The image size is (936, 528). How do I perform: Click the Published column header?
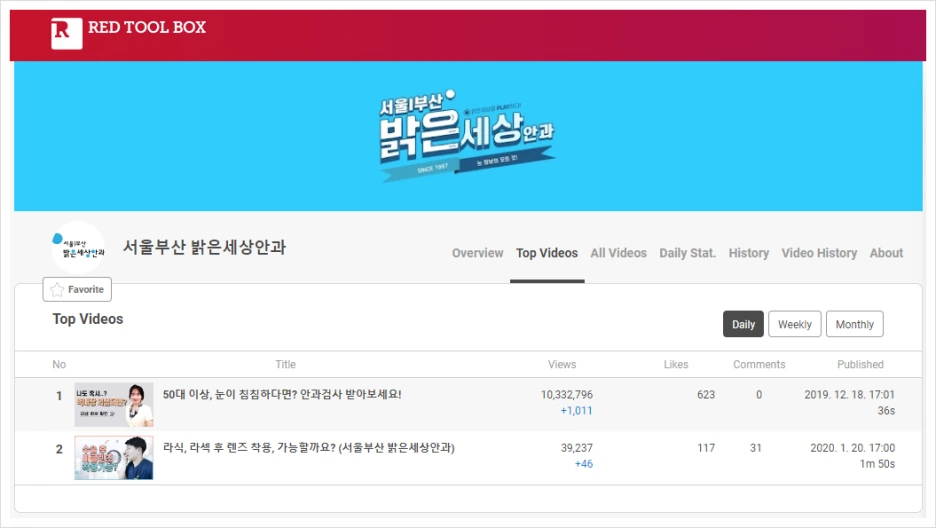[860, 365]
